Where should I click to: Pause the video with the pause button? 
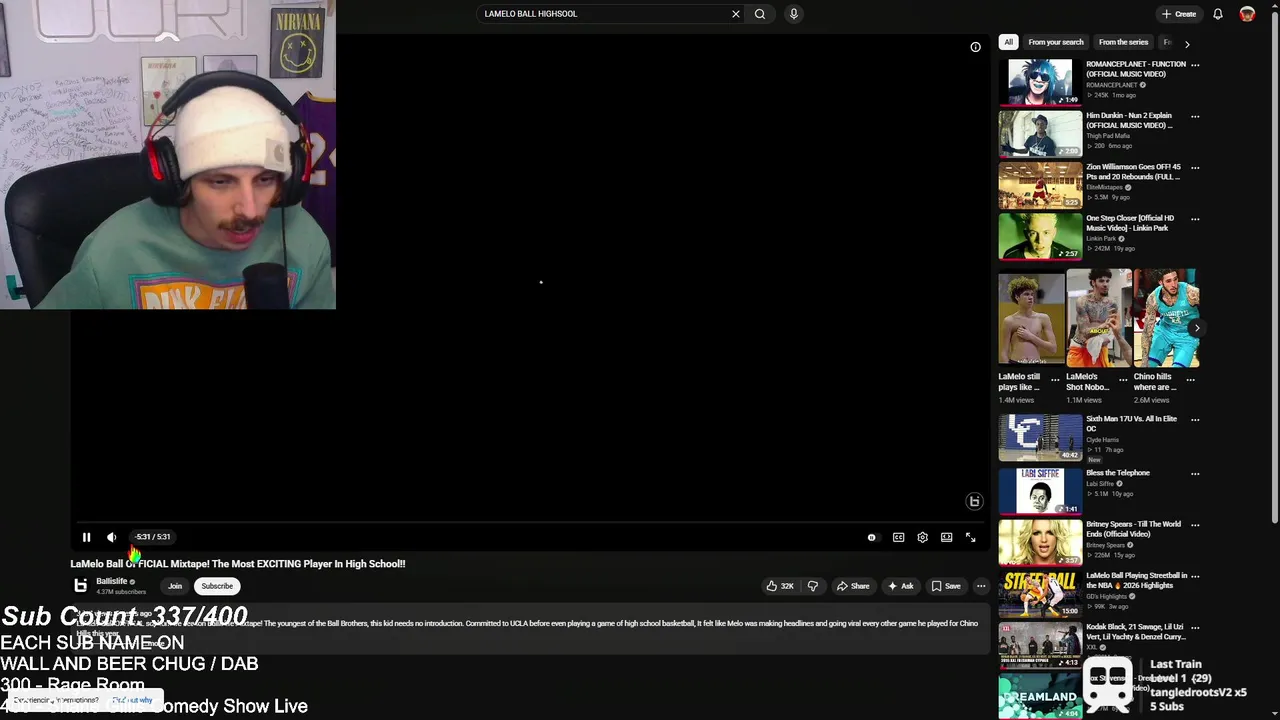[x=86, y=537]
